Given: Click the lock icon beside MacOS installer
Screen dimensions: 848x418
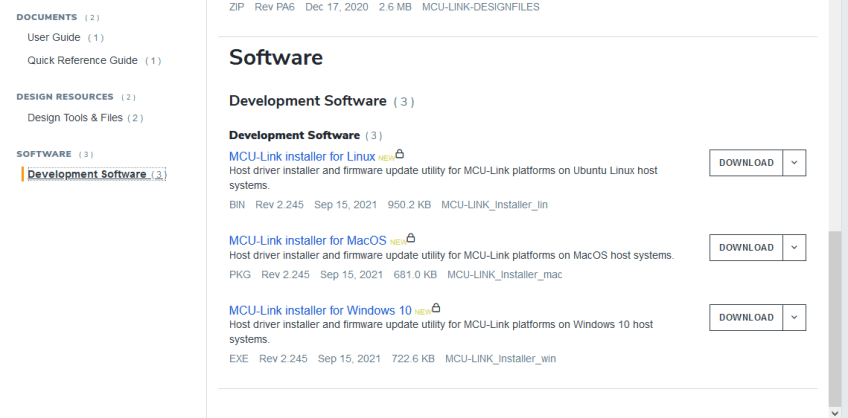Looking at the screenshot, I should click(x=411, y=238).
